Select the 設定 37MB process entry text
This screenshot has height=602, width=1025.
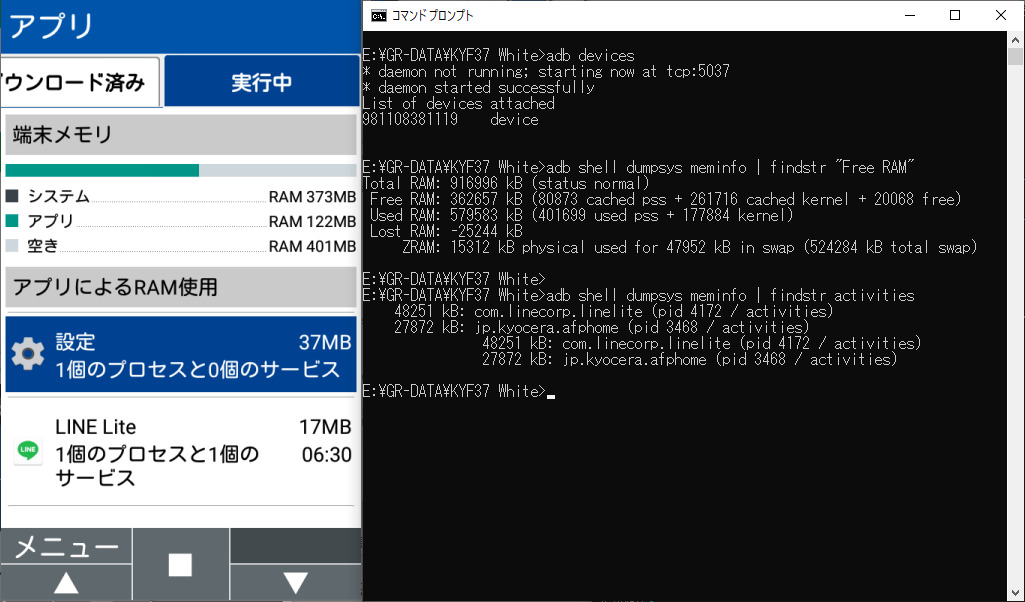200,355
